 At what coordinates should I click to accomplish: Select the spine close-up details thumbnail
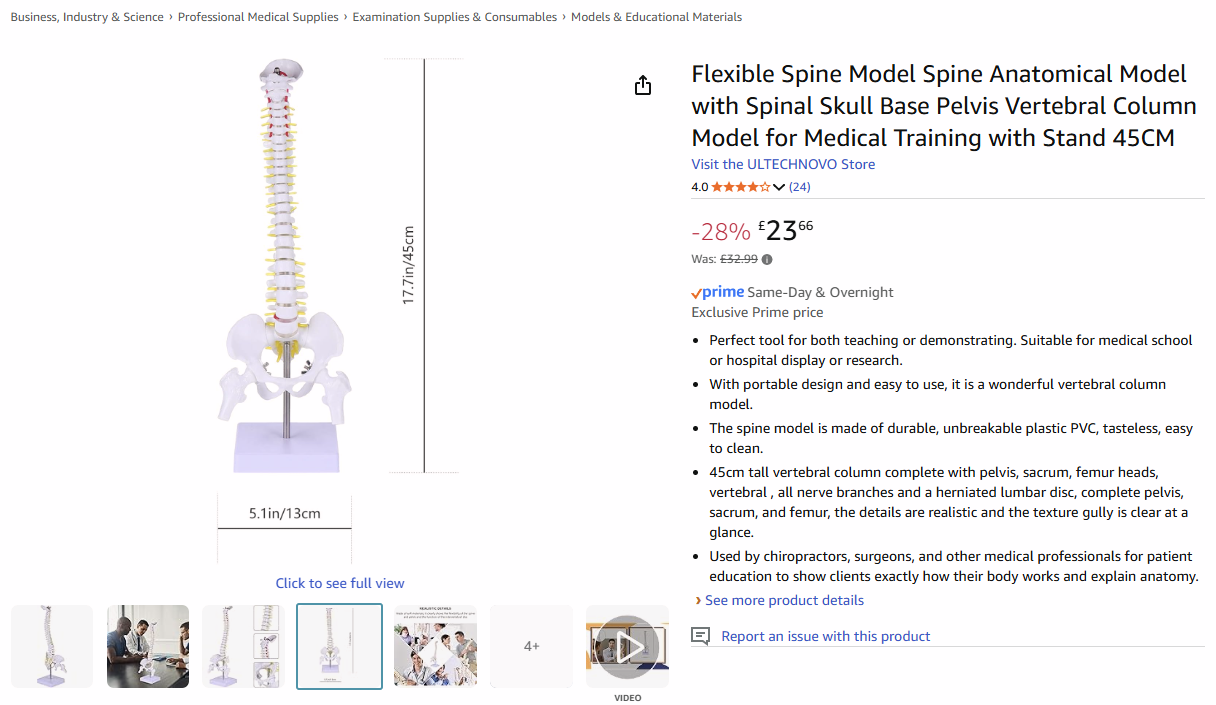[243, 646]
